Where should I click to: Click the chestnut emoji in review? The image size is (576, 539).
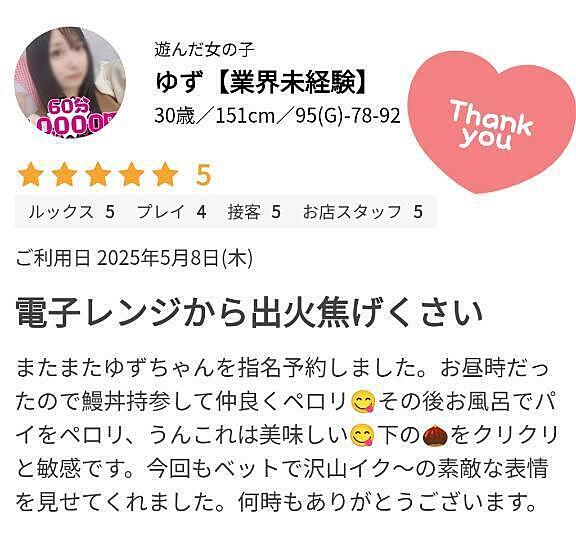point(435,436)
